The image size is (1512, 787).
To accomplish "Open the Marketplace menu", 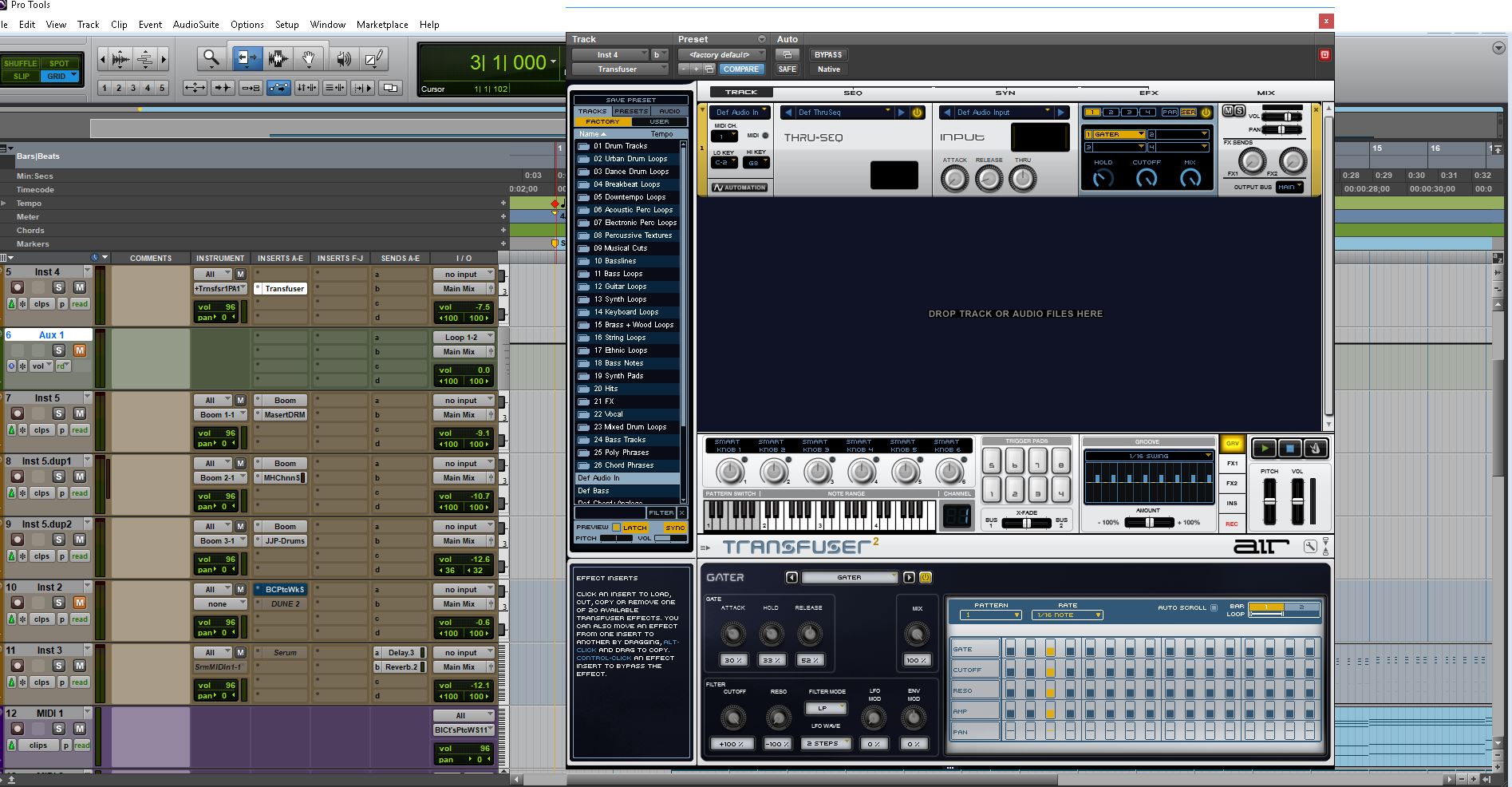I will (382, 25).
